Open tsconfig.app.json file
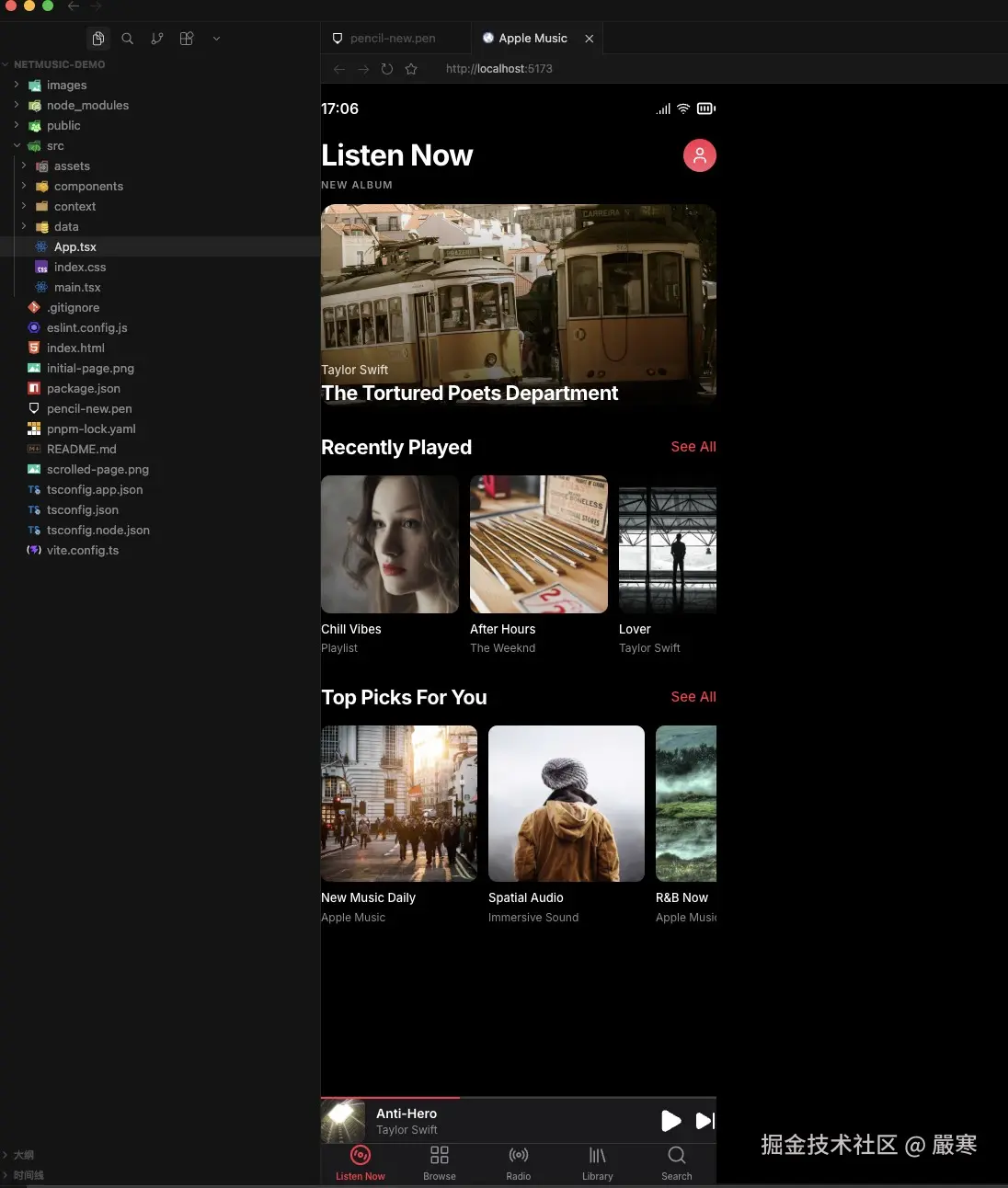 pos(160,490)
